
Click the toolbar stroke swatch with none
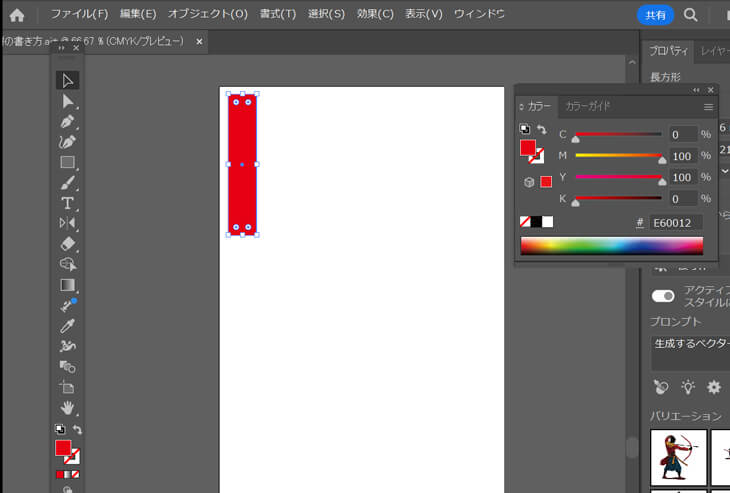pos(73,457)
